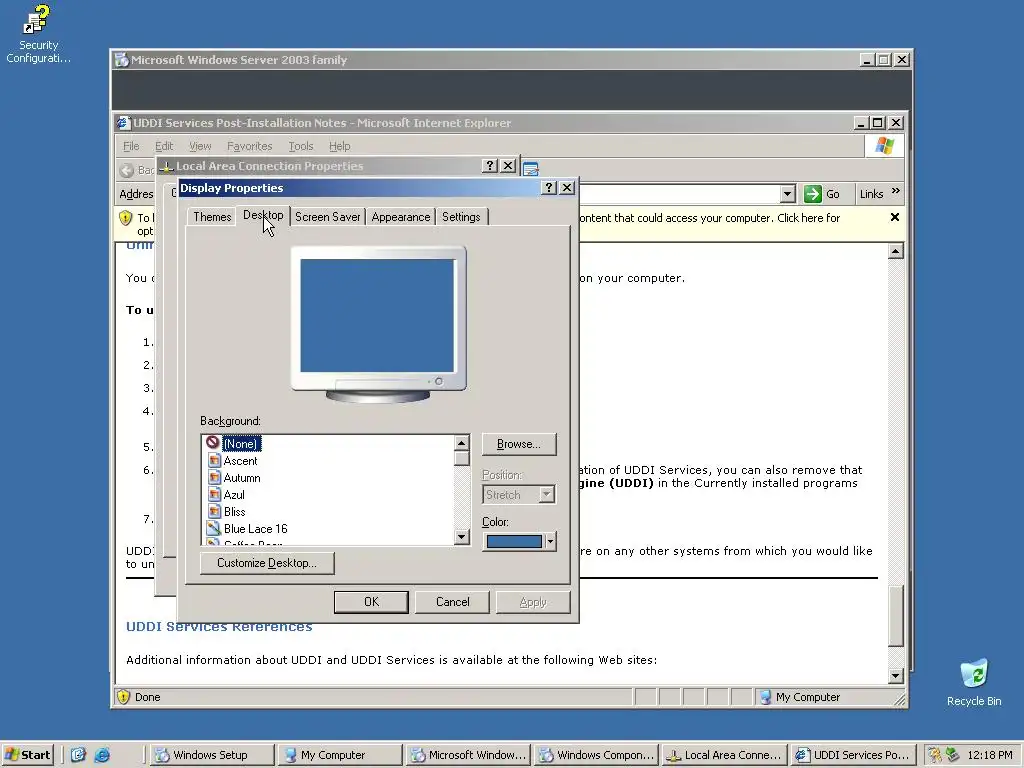Open the Help menu in Internet Explorer
The width and height of the screenshot is (1024, 768).
click(340, 146)
